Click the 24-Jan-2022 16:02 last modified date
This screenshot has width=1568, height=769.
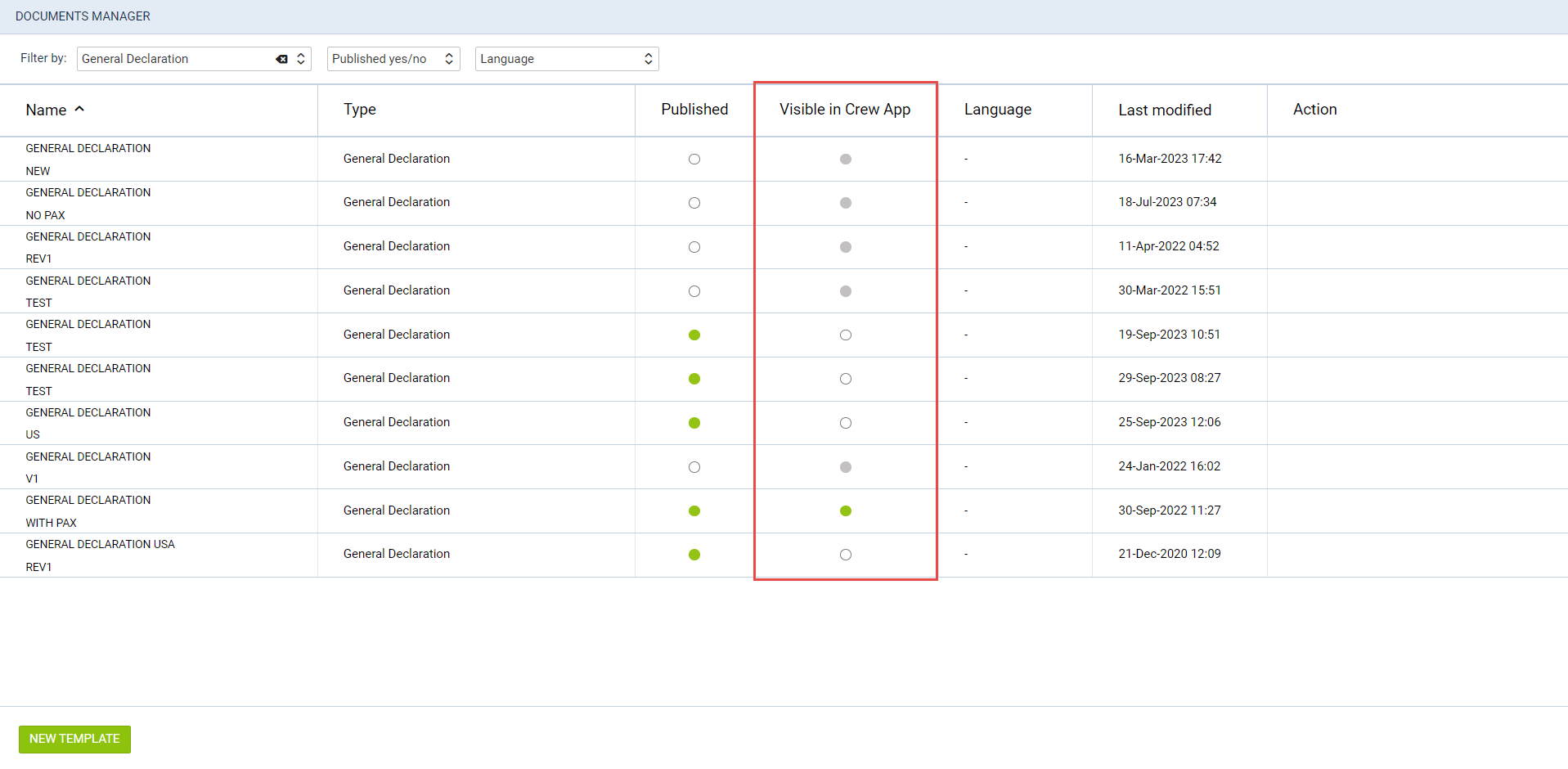coord(1169,466)
